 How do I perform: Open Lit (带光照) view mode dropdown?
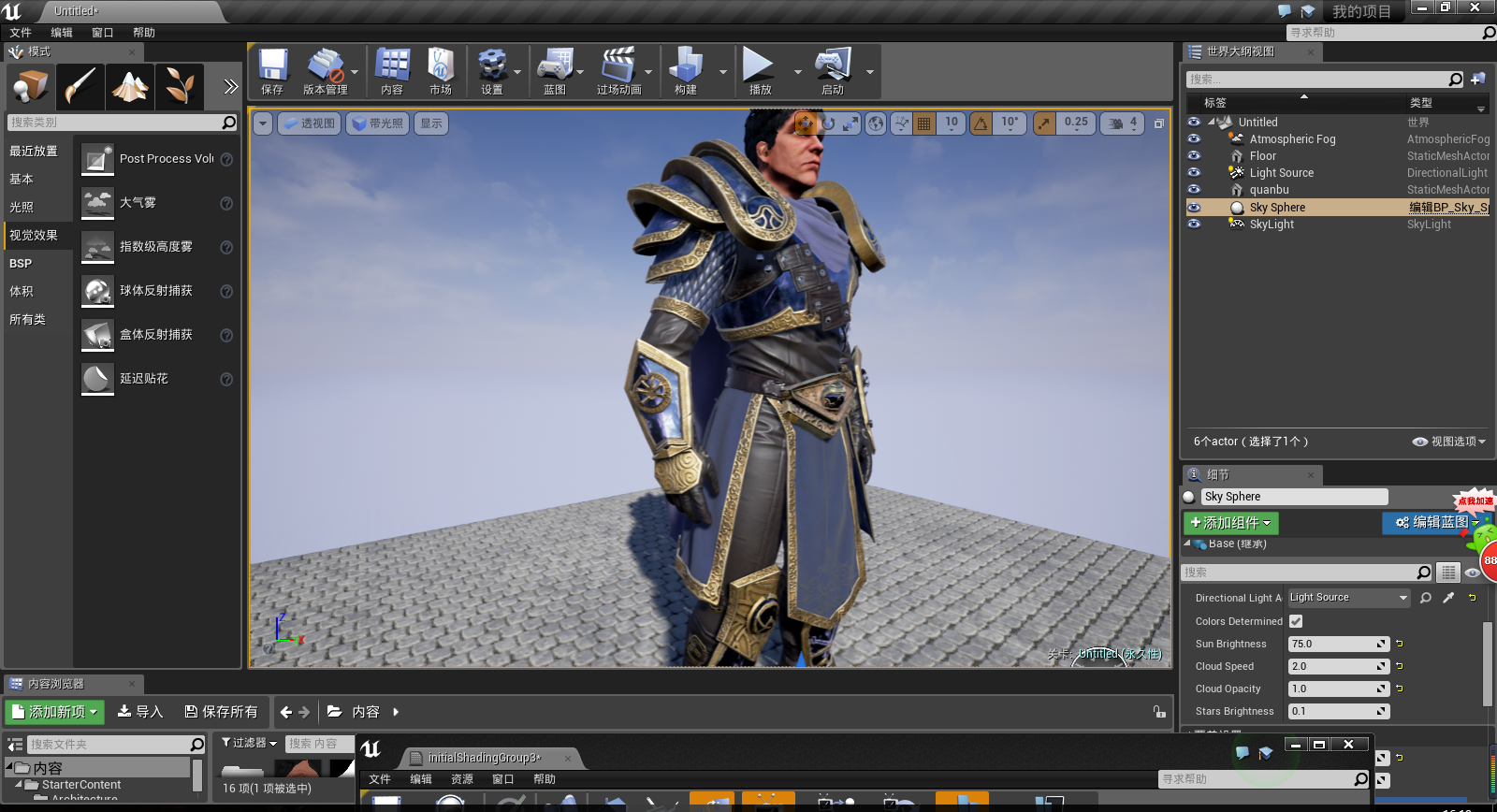point(378,123)
